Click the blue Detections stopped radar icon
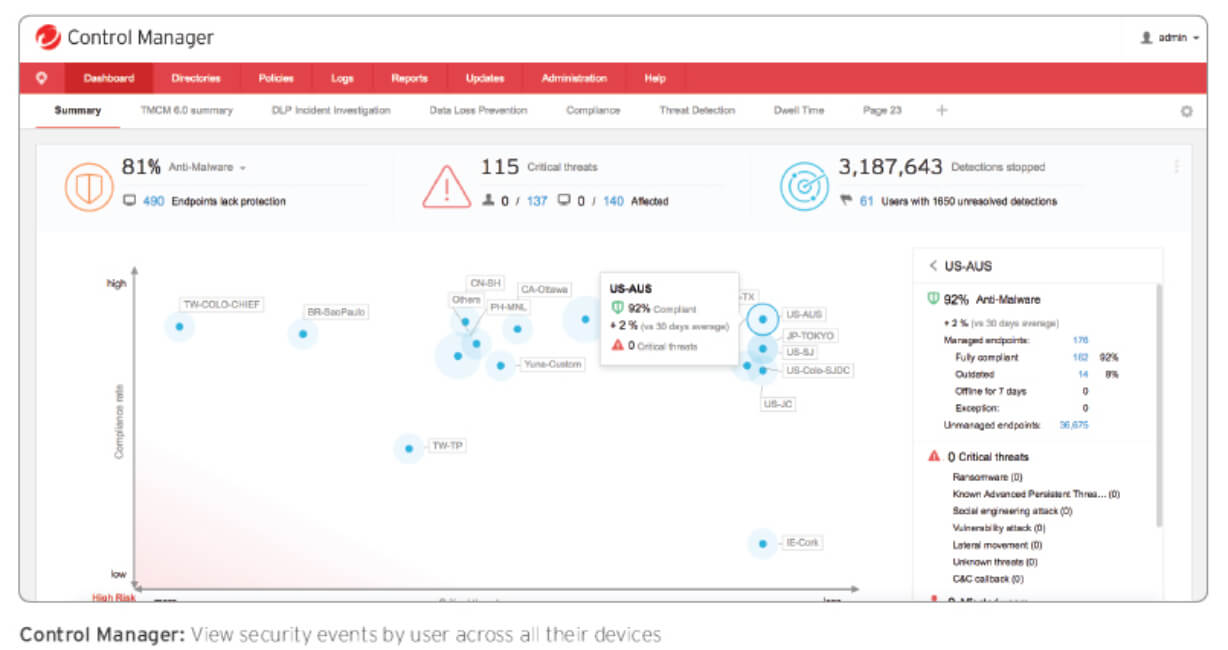Screen dimensions: 1228x650 click(x=804, y=185)
